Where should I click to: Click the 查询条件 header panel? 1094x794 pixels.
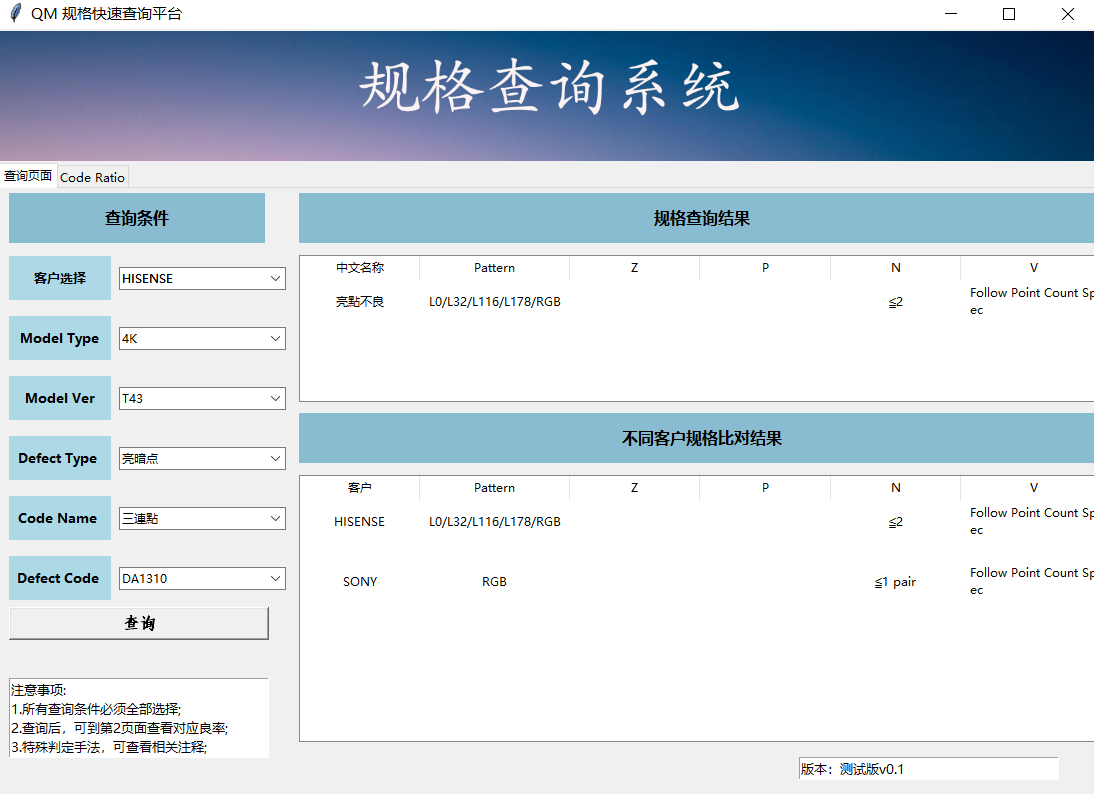[137, 218]
